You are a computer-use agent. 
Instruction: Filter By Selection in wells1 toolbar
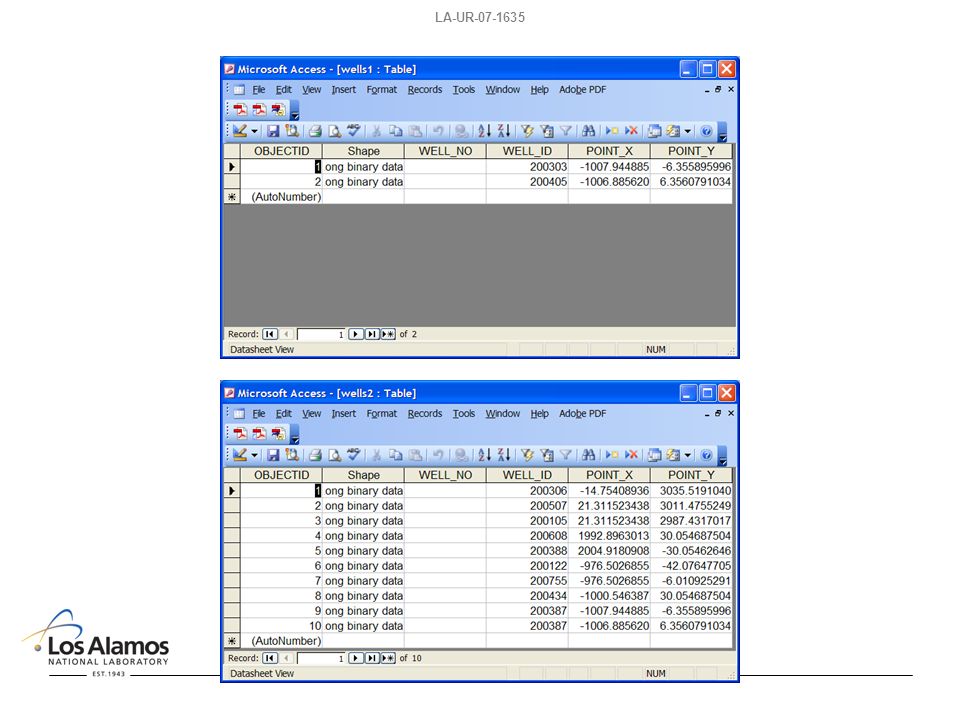pyautogui.click(x=527, y=131)
